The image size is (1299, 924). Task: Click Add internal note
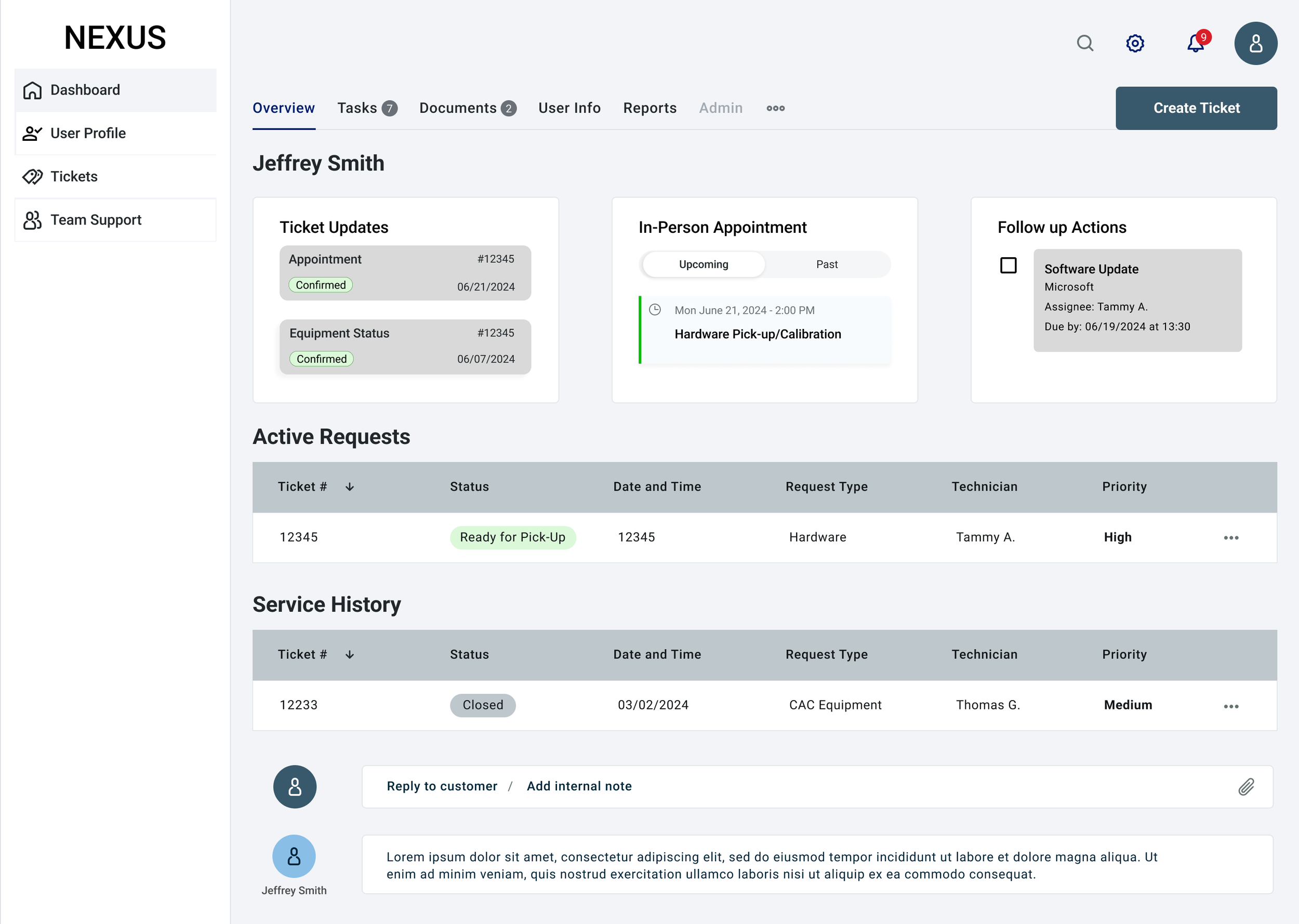coord(578,786)
